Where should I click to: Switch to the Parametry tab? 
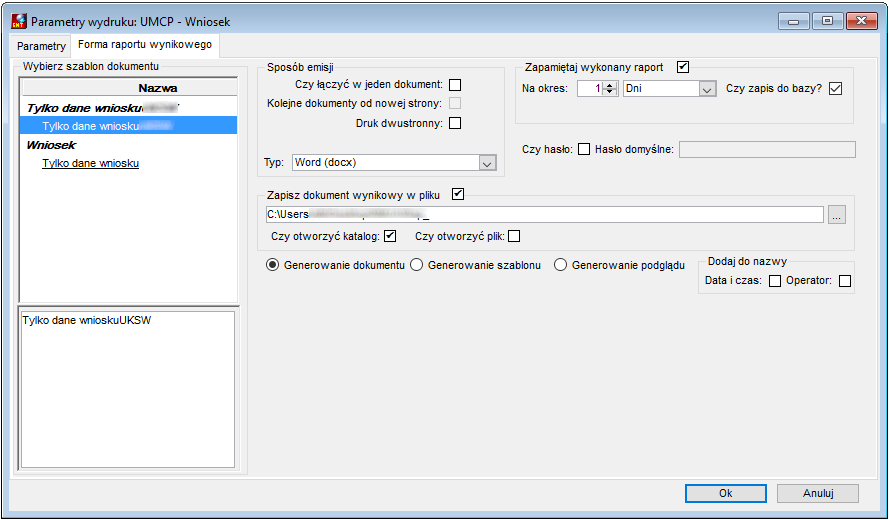coord(41,46)
